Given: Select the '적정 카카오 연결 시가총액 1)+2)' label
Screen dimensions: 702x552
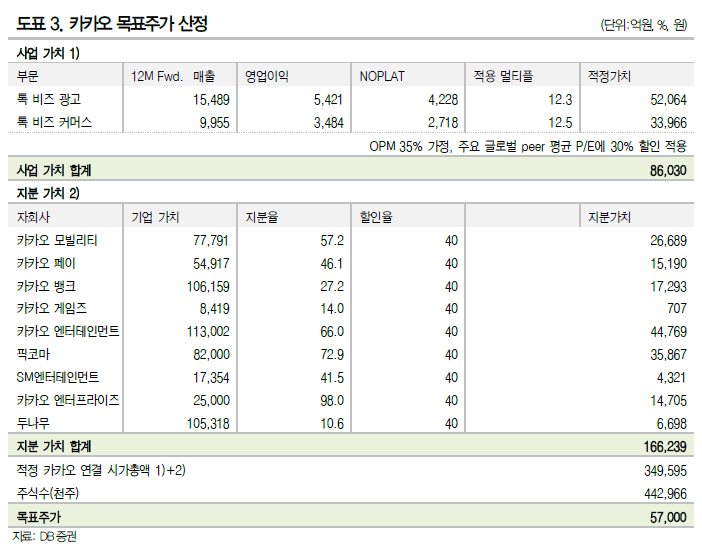Looking at the screenshot, I should [101, 470].
